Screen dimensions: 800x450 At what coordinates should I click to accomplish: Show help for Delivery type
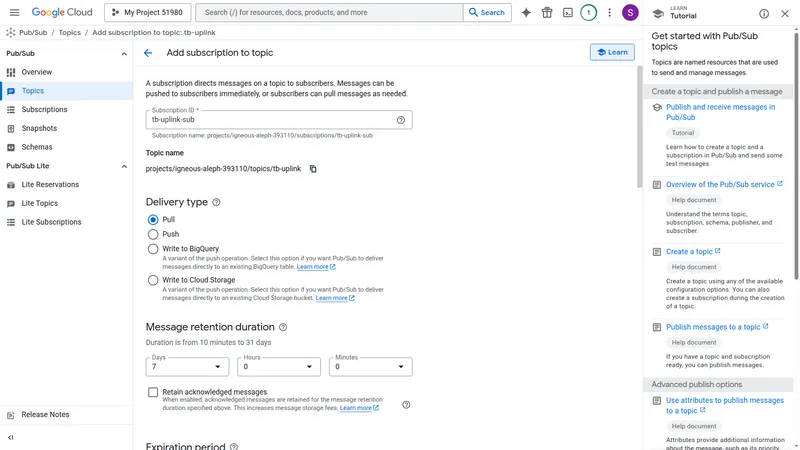(216, 203)
